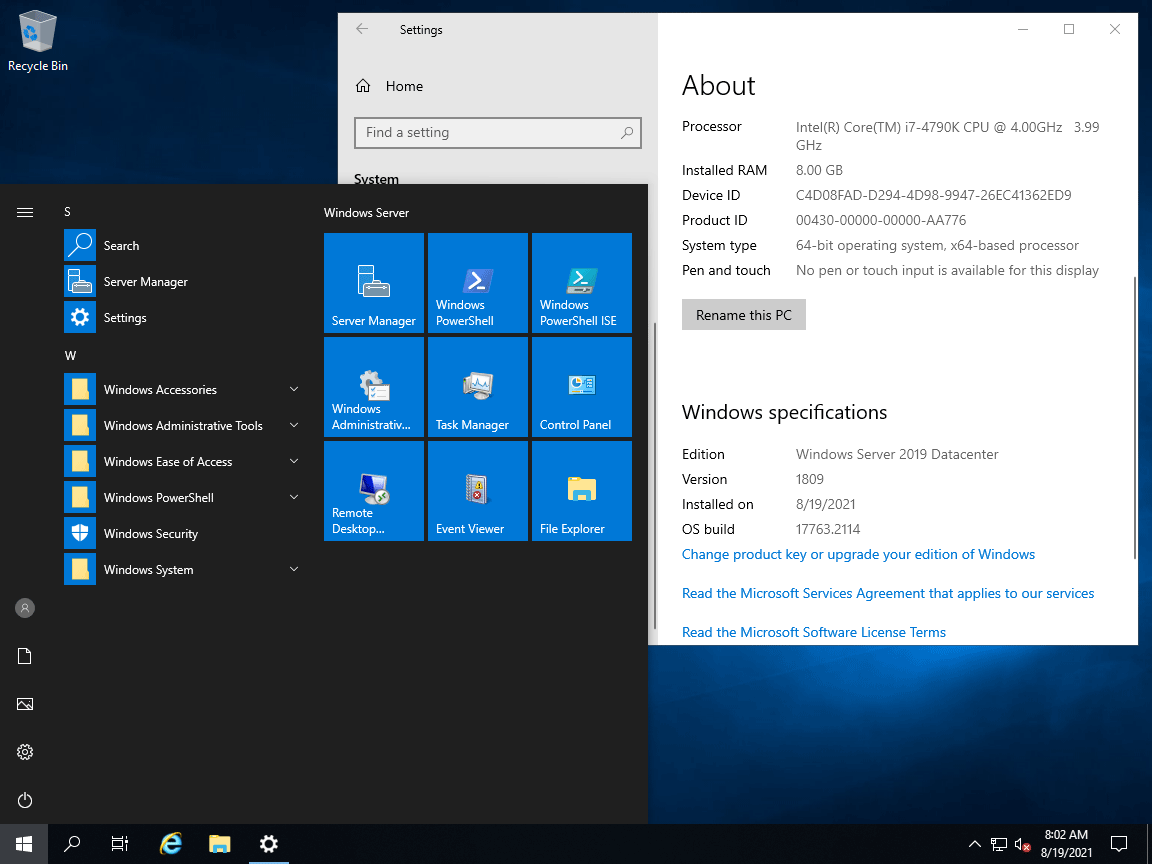
Task: Open Task View on the taskbar
Action: [120, 843]
